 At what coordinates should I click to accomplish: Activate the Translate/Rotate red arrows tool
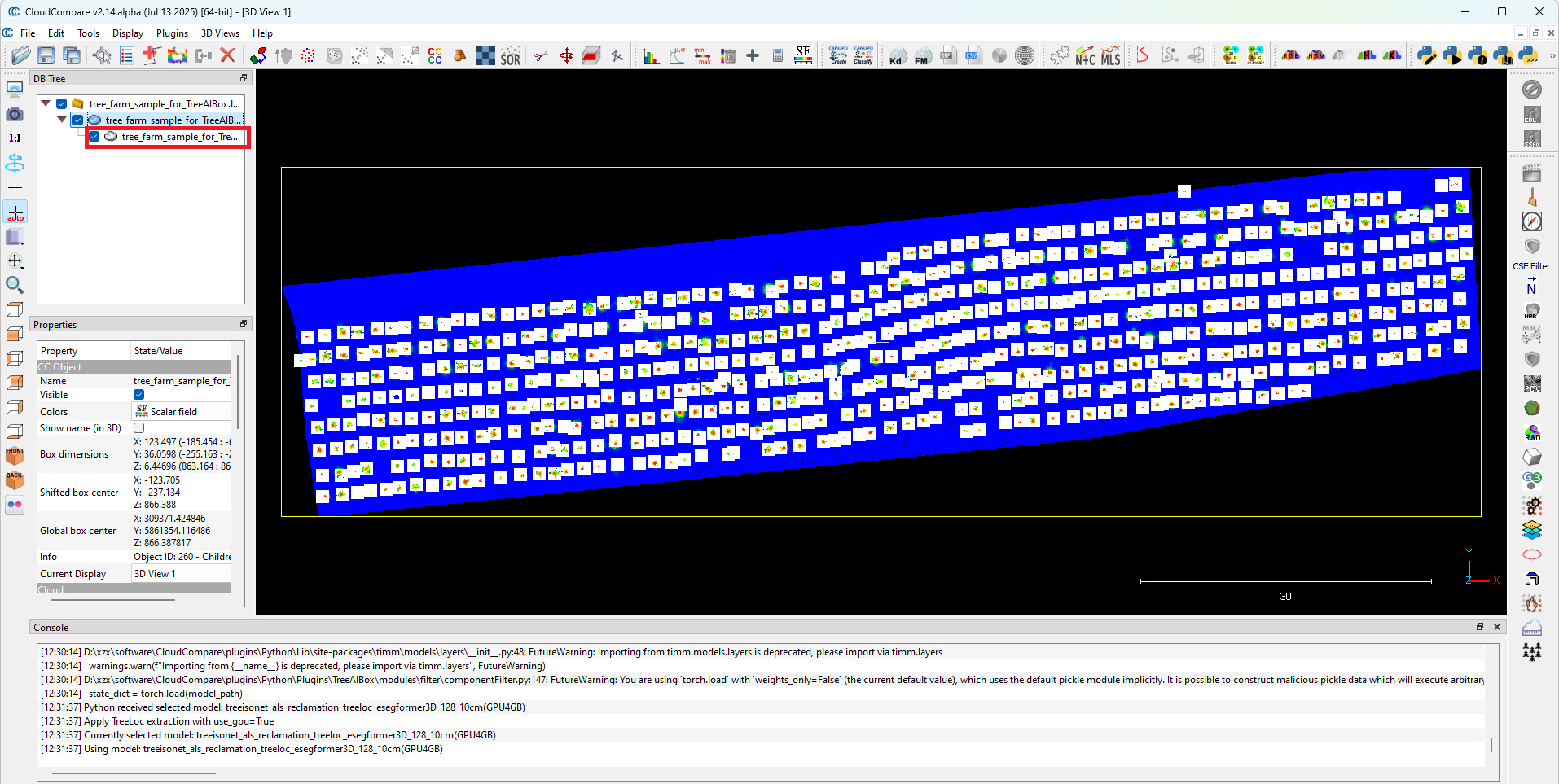tap(566, 55)
